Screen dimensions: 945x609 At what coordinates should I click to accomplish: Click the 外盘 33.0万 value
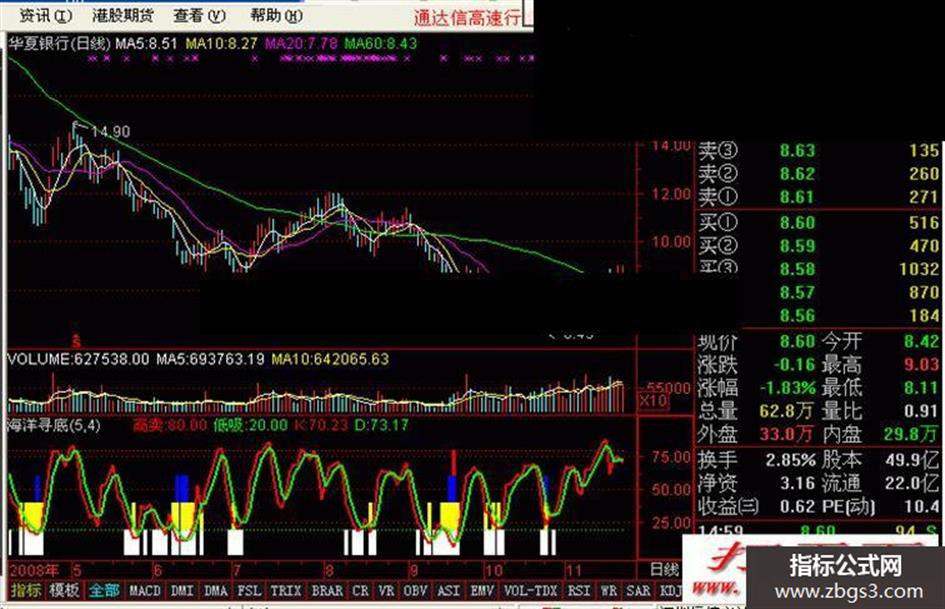click(x=787, y=434)
